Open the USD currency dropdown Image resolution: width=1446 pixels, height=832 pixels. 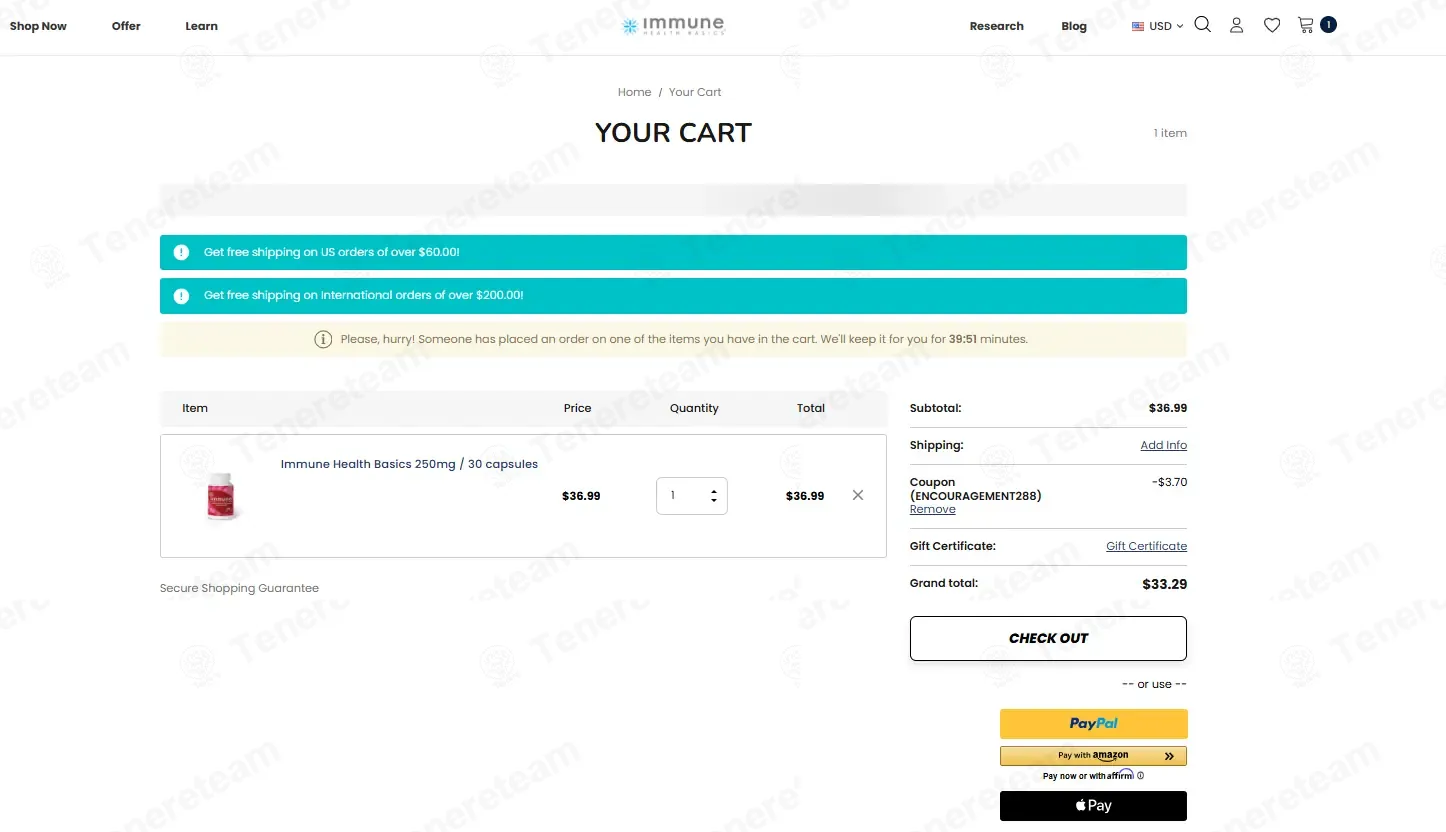1157,26
